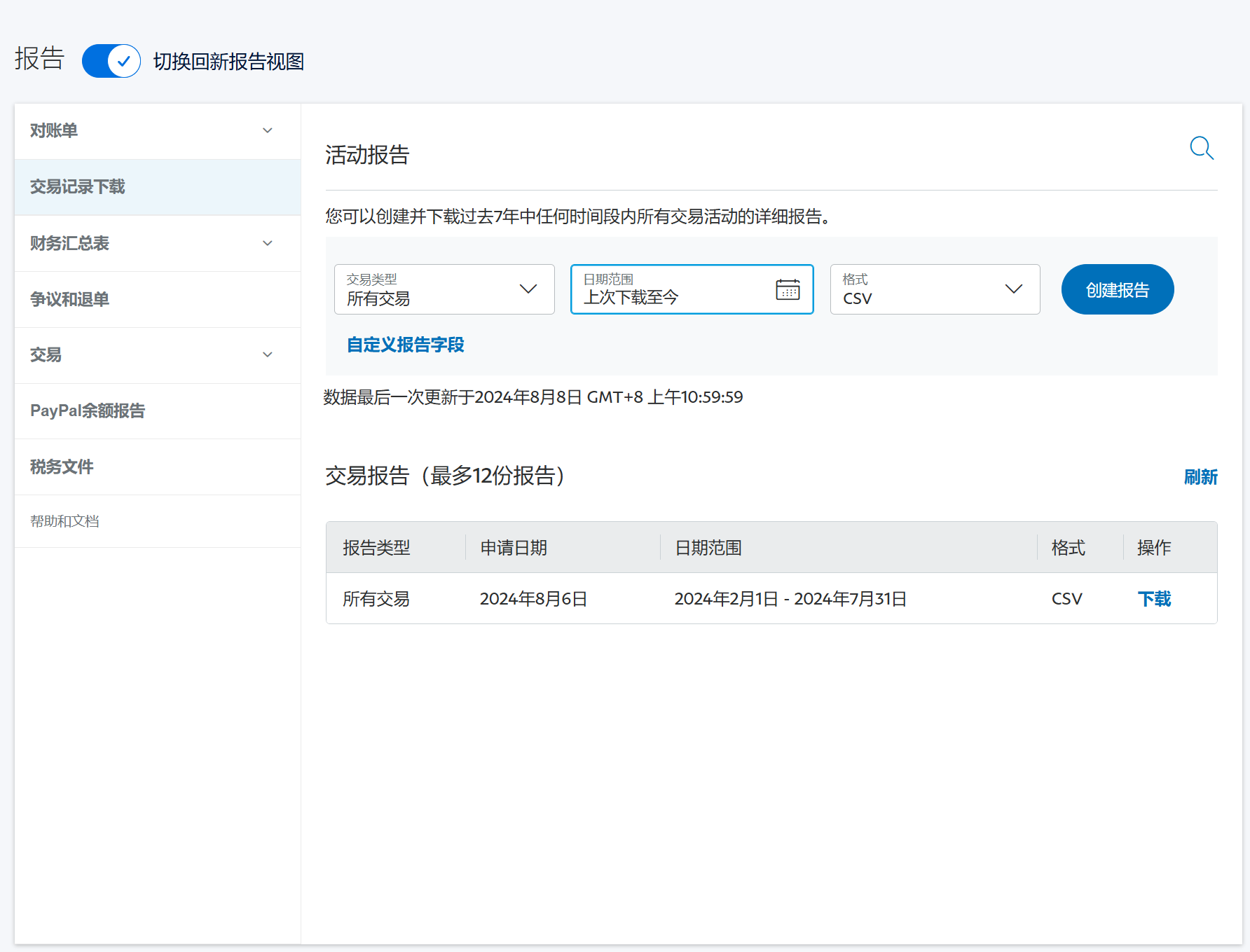
Task: Expand the 财务汇总表 chevron
Action: point(268,243)
